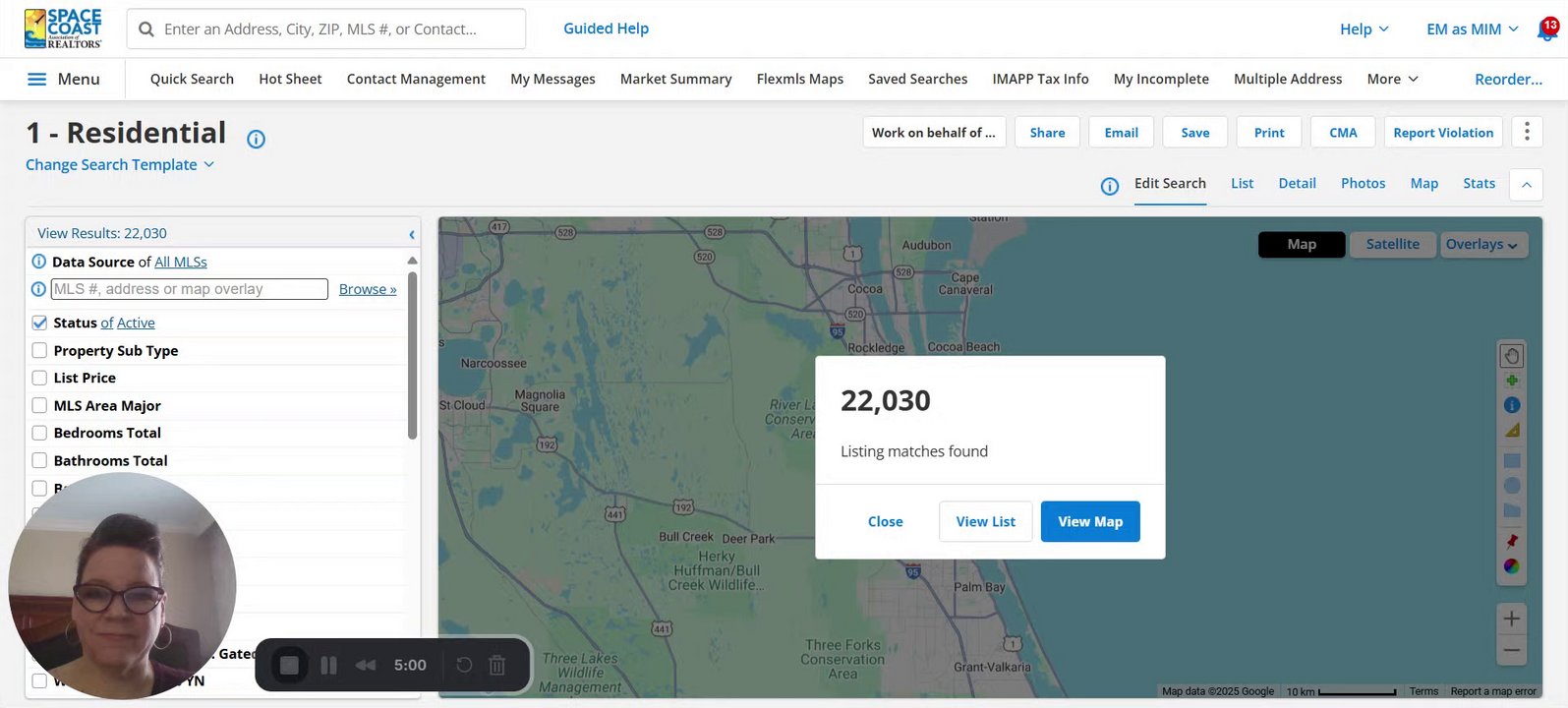Image resolution: width=1568 pixels, height=708 pixels.
Task: Click the Guided Help link
Action: point(606,29)
